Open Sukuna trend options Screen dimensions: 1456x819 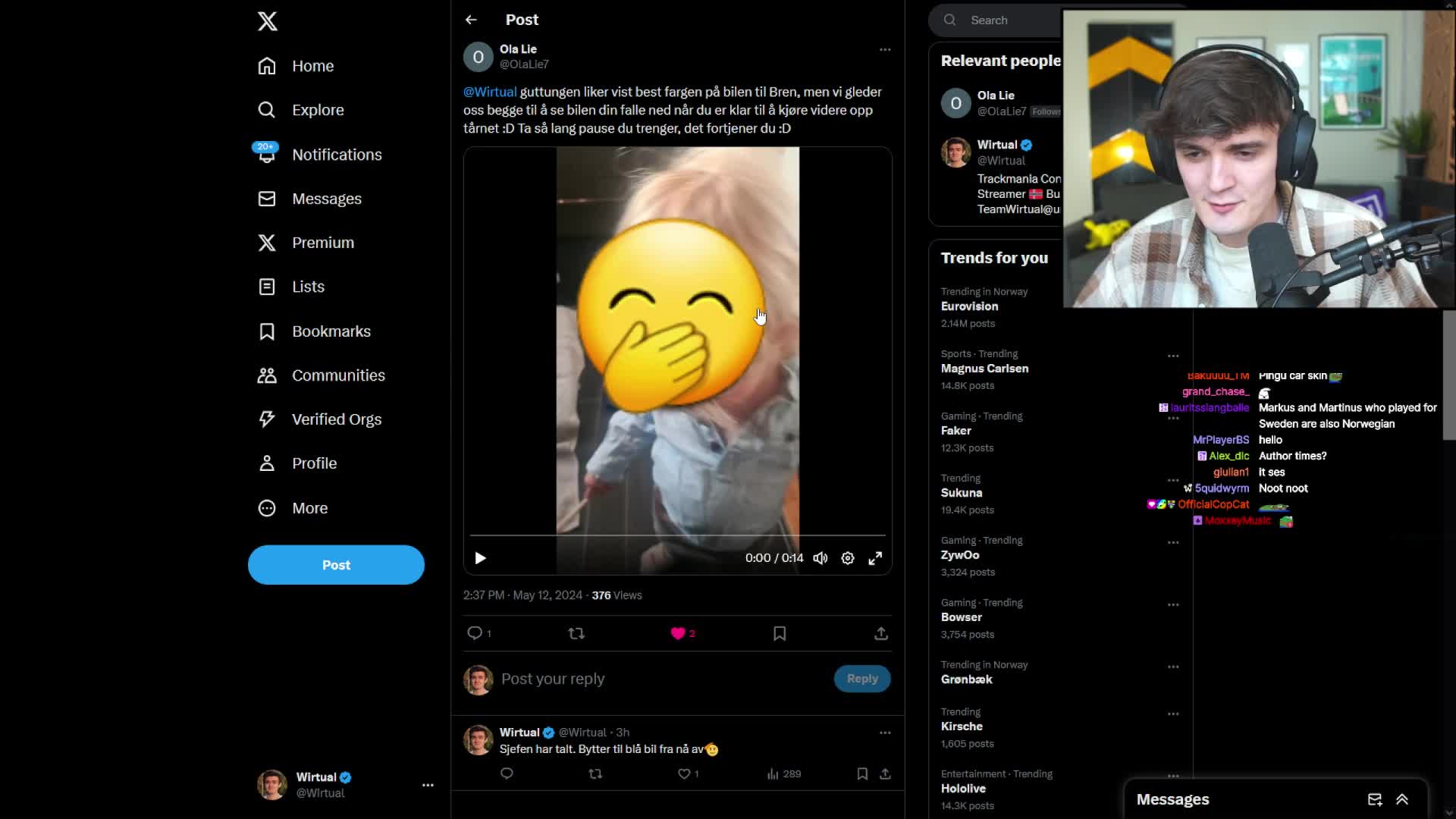click(1173, 480)
